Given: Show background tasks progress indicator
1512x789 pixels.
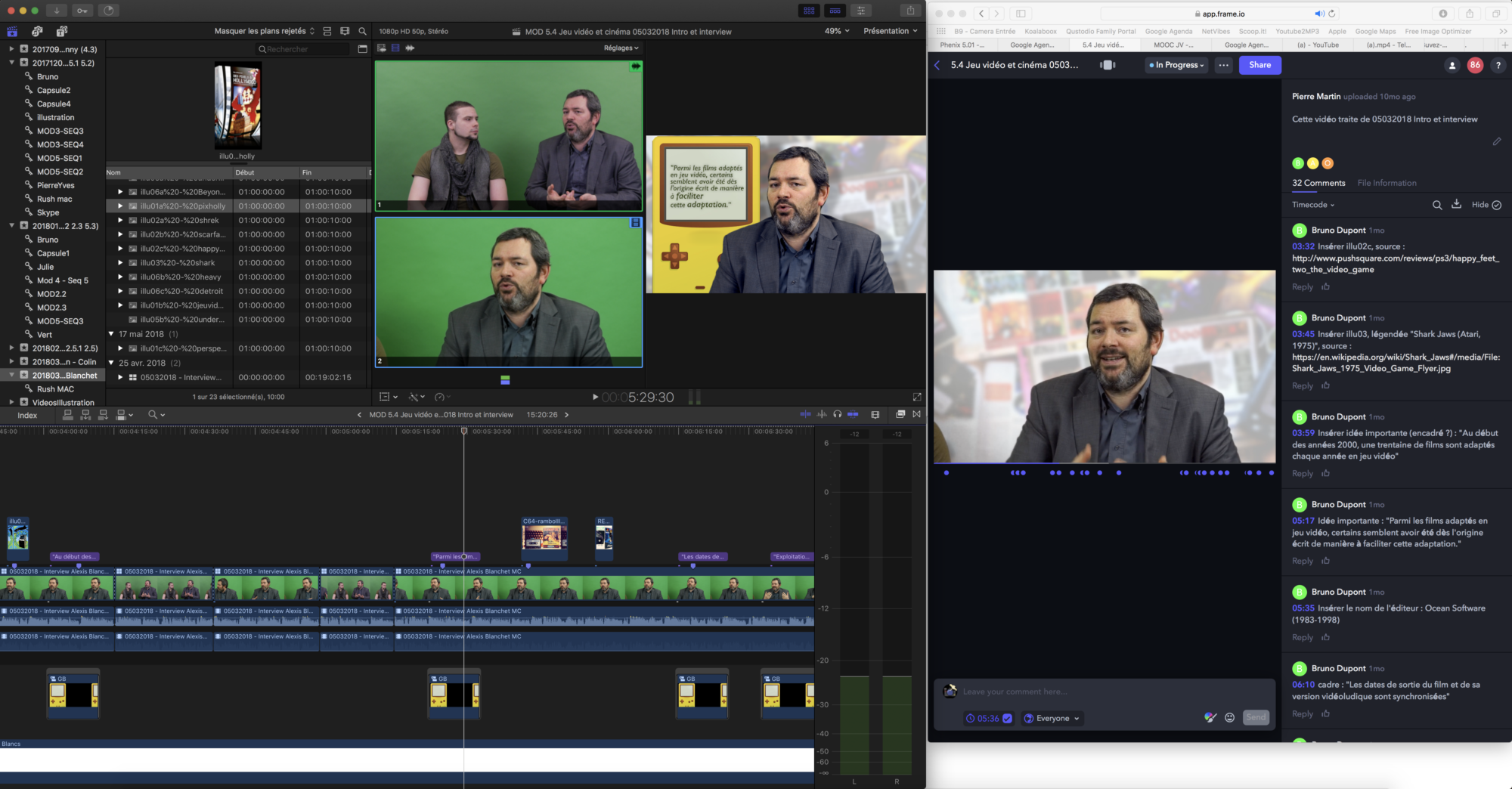Looking at the screenshot, I should pos(109,11).
